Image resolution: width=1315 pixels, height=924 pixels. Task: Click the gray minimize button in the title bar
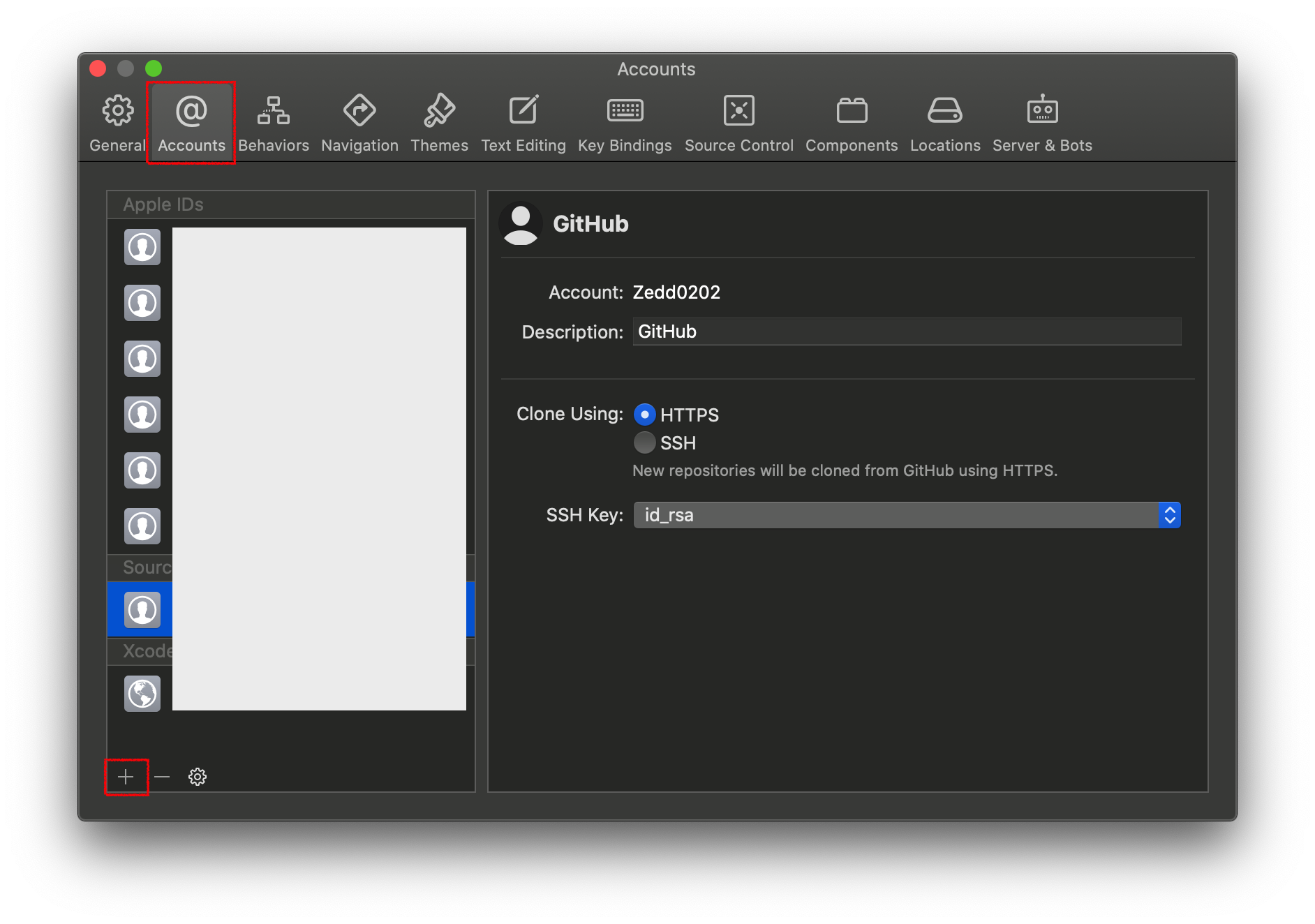coord(126,68)
